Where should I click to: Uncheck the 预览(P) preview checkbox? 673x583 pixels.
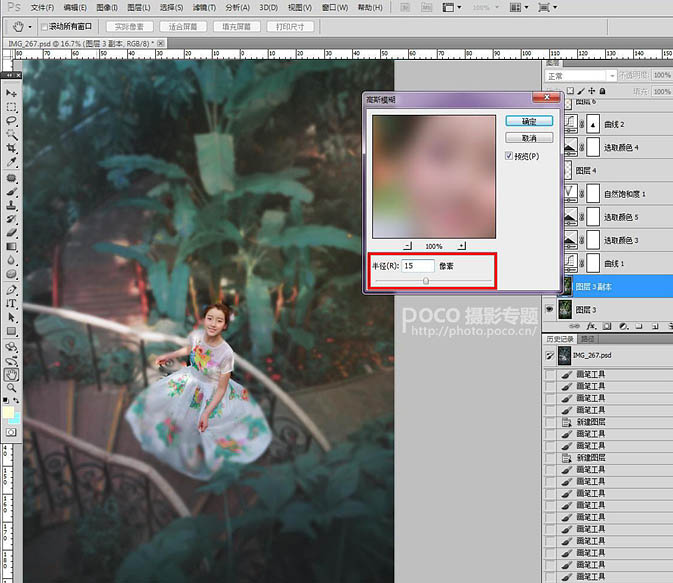tap(510, 156)
